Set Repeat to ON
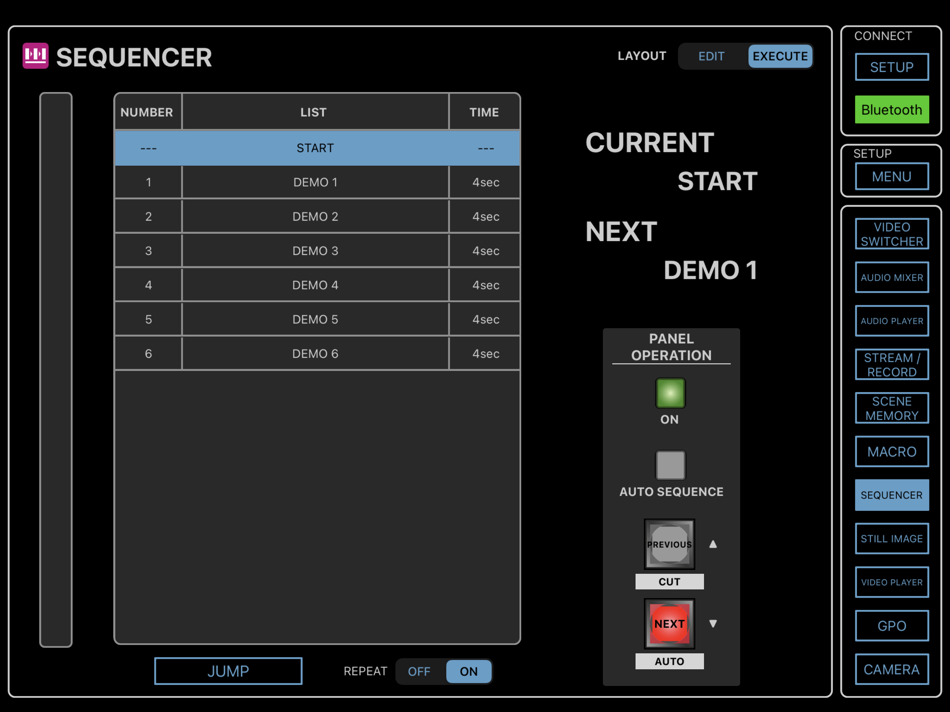The width and height of the screenshot is (950, 712). (468, 671)
